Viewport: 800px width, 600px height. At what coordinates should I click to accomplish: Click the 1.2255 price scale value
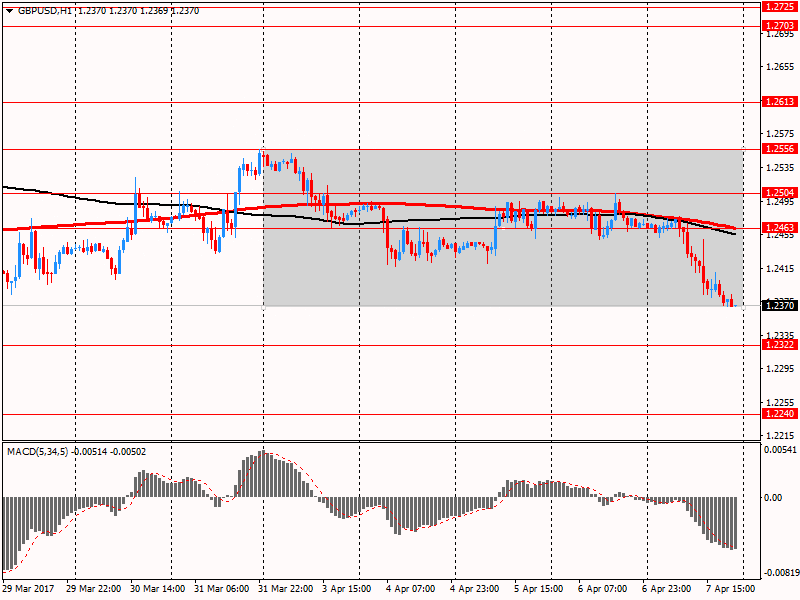point(780,402)
